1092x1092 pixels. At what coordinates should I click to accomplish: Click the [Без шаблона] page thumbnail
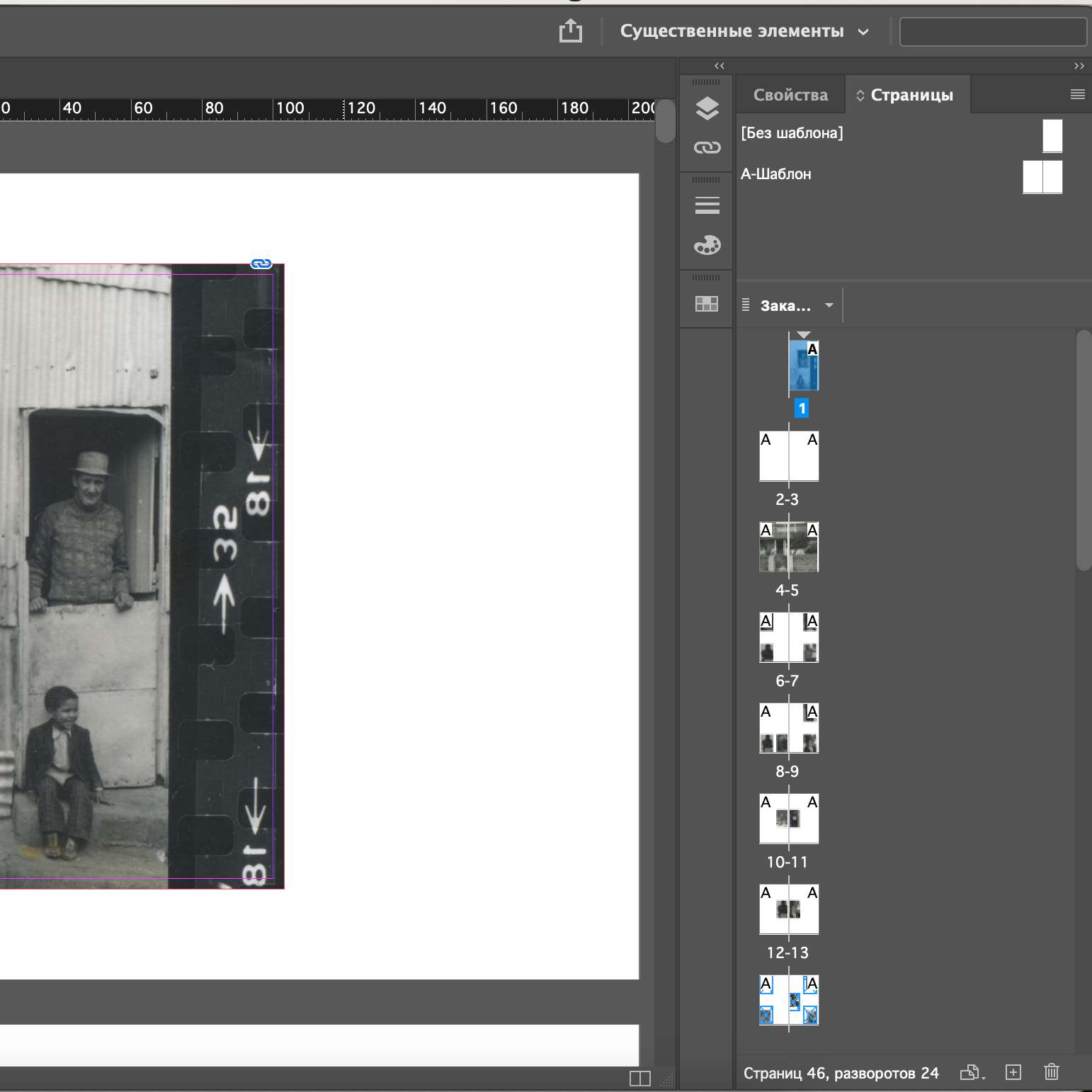(x=1052, y=135)
